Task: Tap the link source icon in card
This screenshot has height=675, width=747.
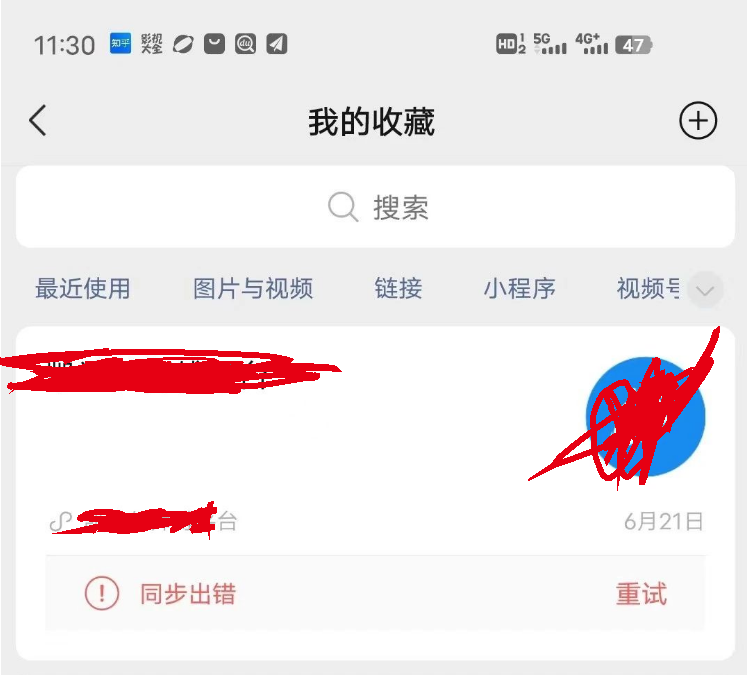Action: coord(61,522)
